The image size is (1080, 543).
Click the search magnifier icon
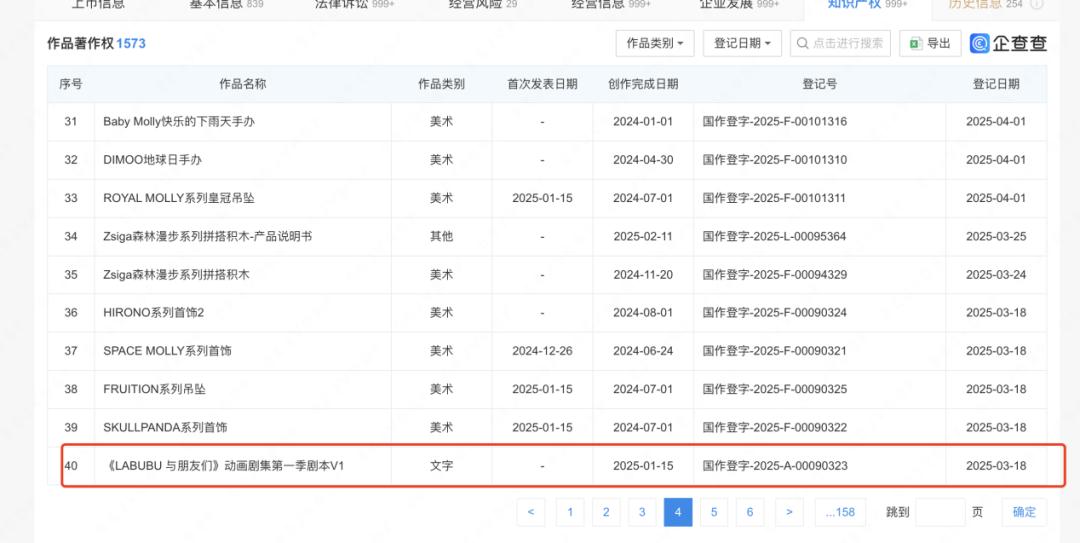802,43
